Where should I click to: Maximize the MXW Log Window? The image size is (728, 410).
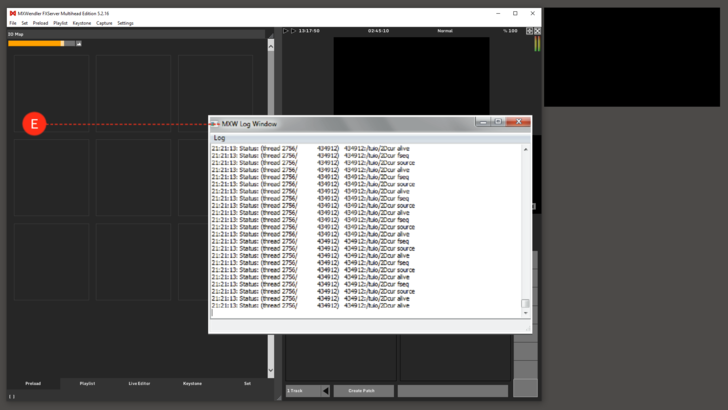pyautogui.click(x=498, y=122)
